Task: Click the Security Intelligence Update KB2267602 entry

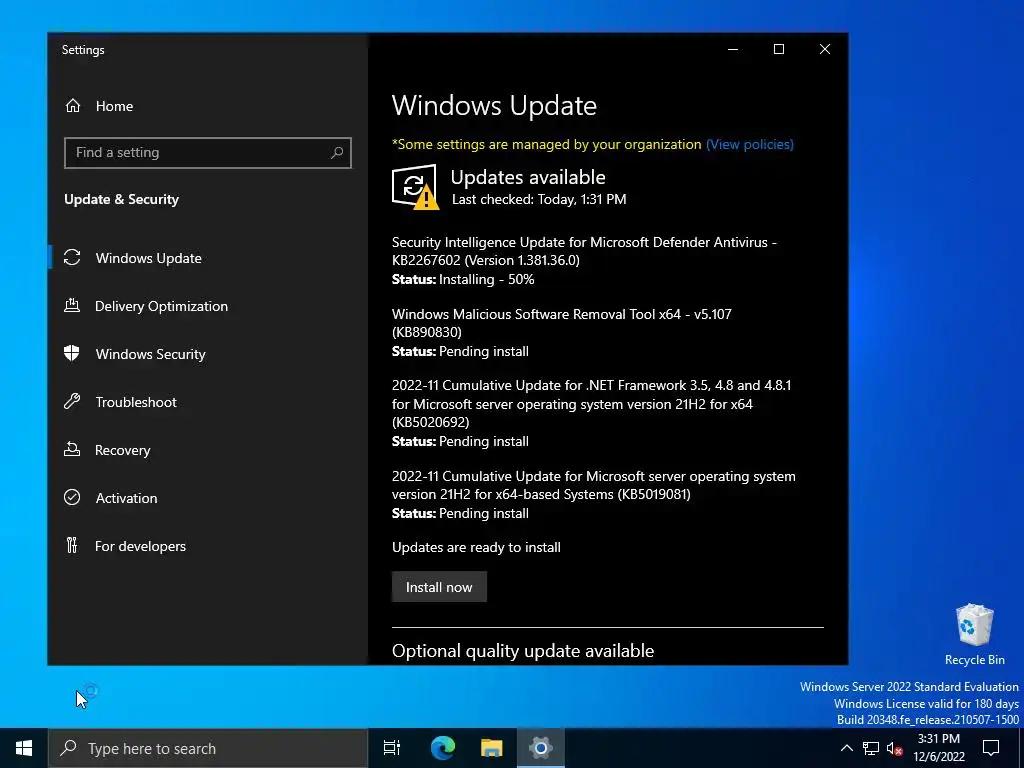Action: click(584, 261)
